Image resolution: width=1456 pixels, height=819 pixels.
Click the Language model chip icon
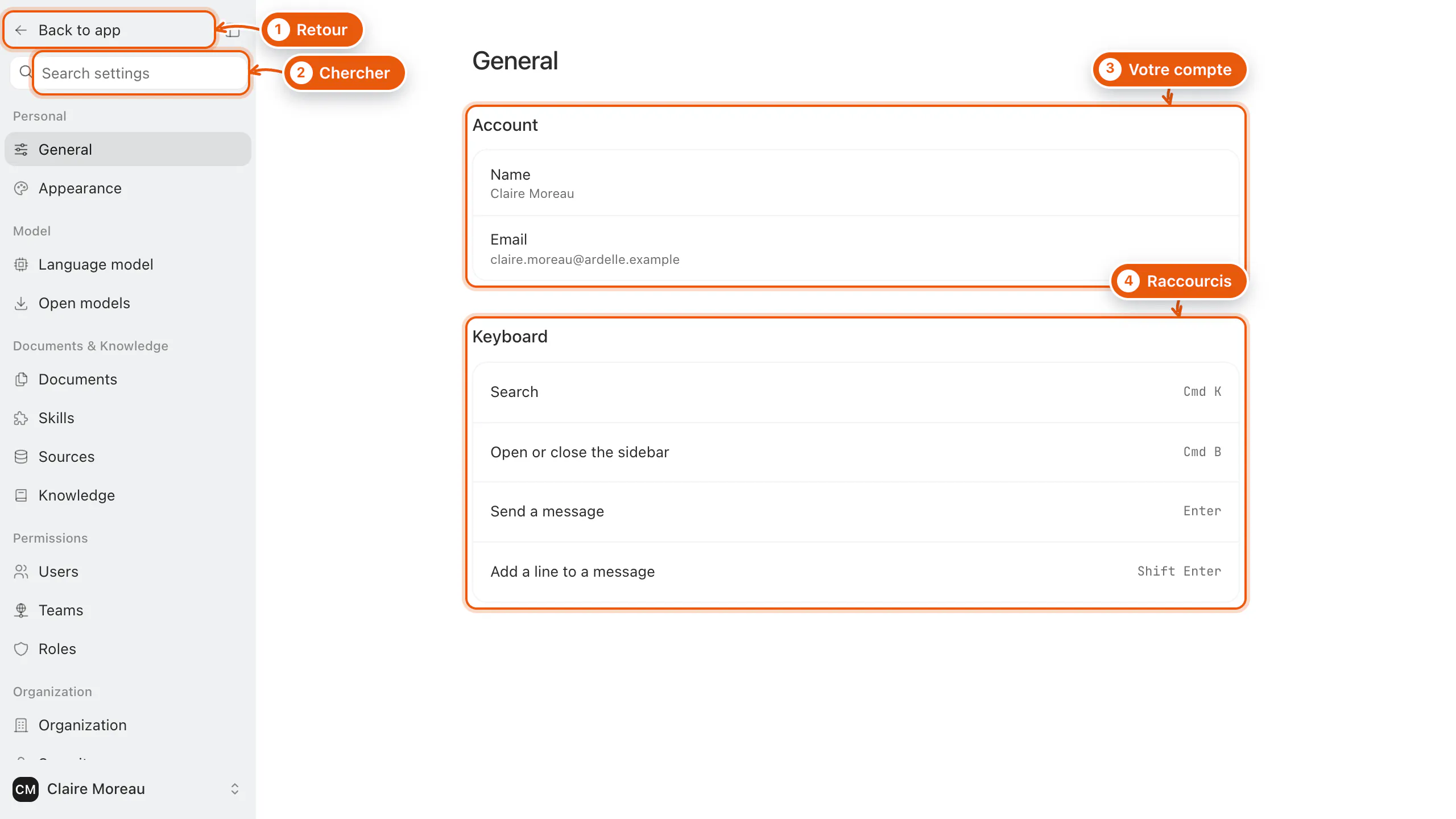(21, 264)
